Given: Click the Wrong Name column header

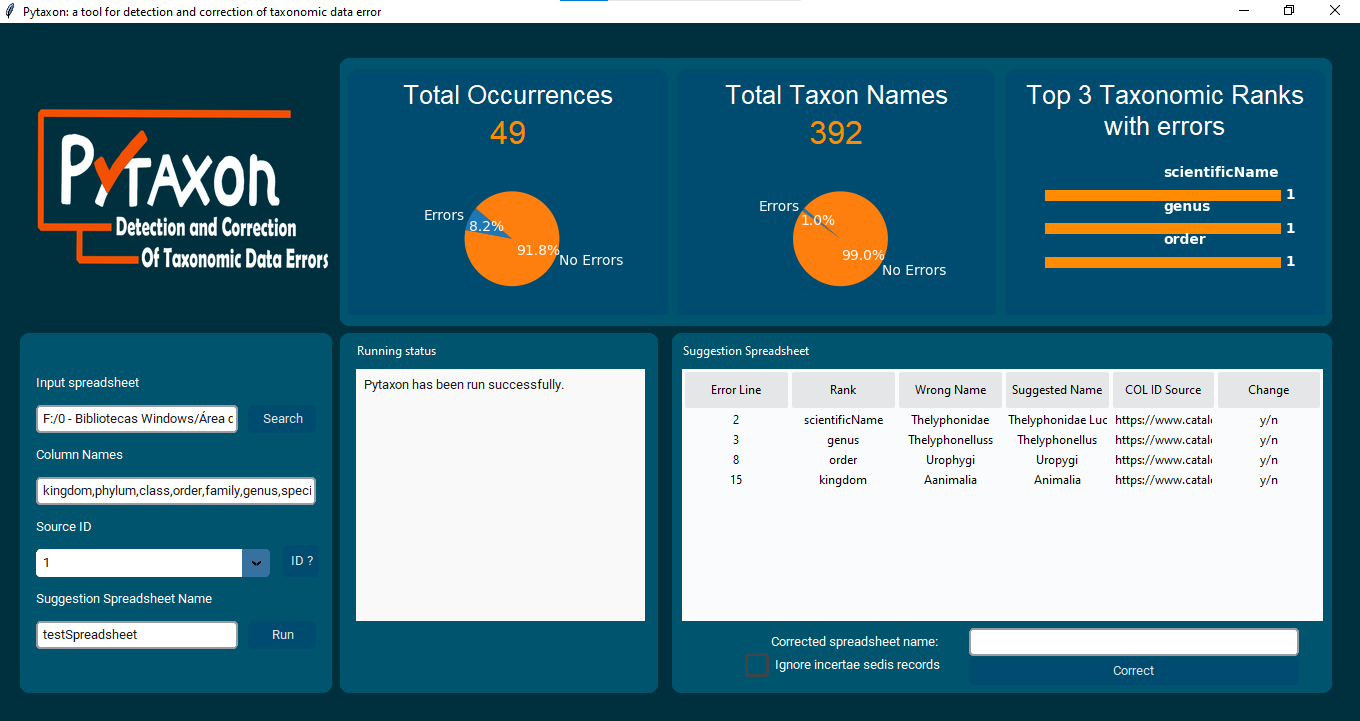Looking at the screenshot, I should [x=950, y=390].
